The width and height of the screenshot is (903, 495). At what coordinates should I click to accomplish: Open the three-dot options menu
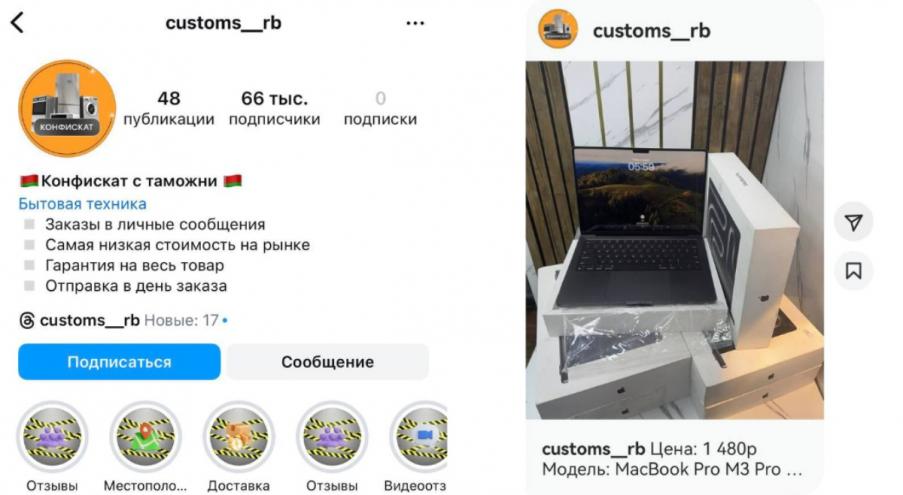tap(415, 23)
